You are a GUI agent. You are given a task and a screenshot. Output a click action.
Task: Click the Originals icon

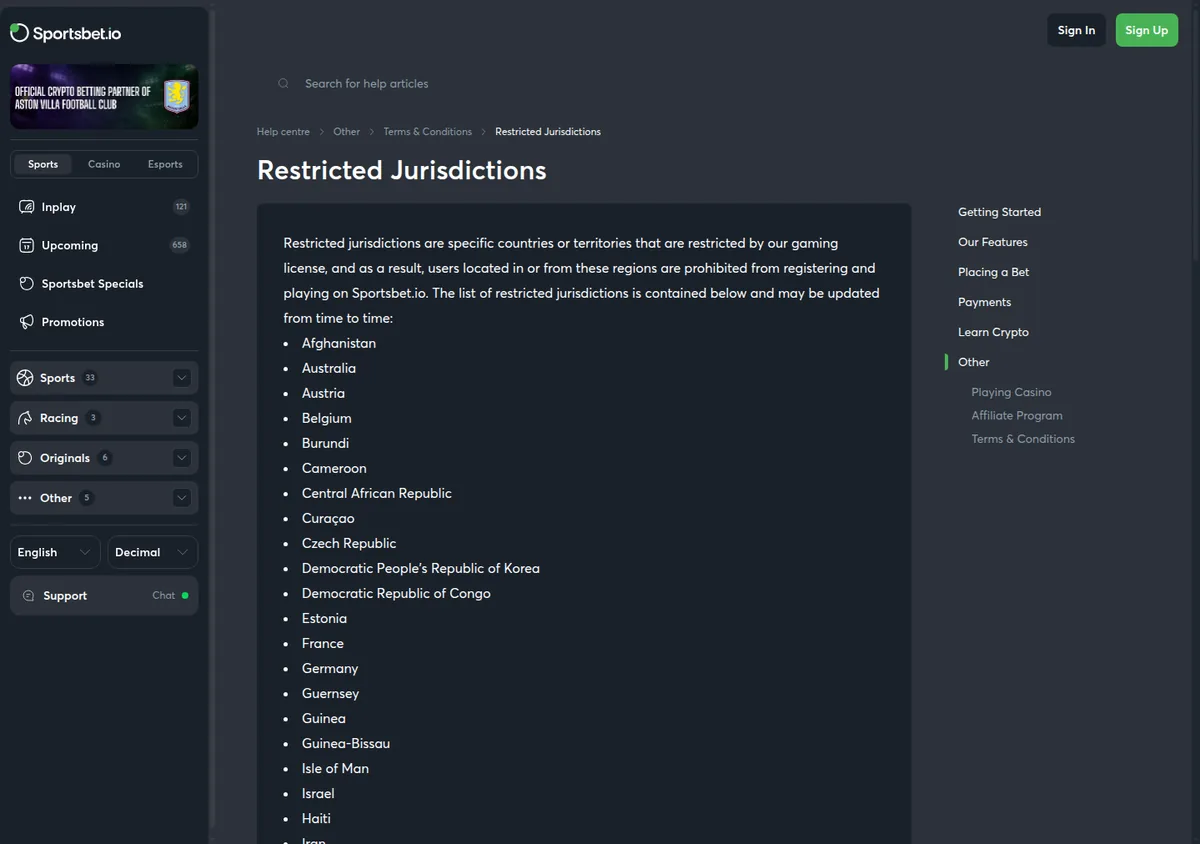coord(25,458)
